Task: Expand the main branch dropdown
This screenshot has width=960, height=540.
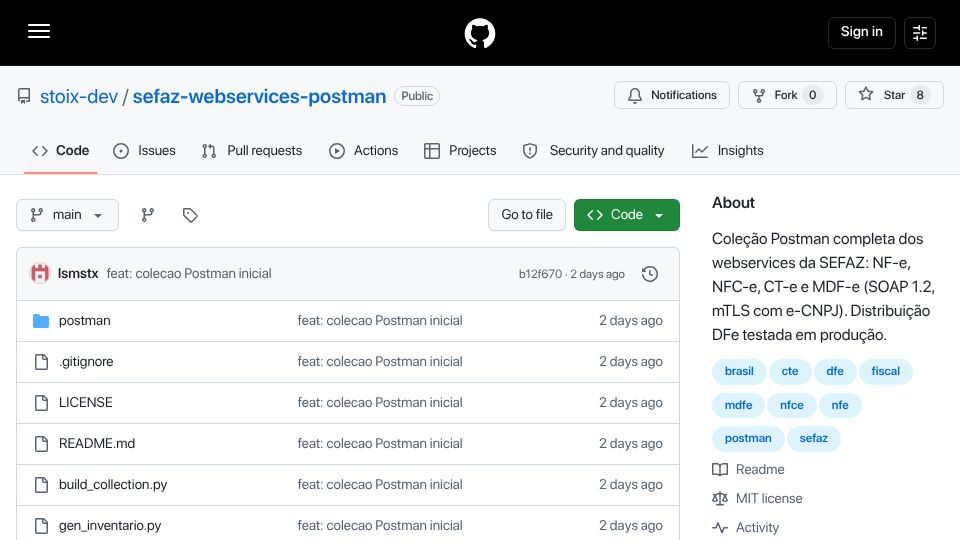Action: pos(67,215)
